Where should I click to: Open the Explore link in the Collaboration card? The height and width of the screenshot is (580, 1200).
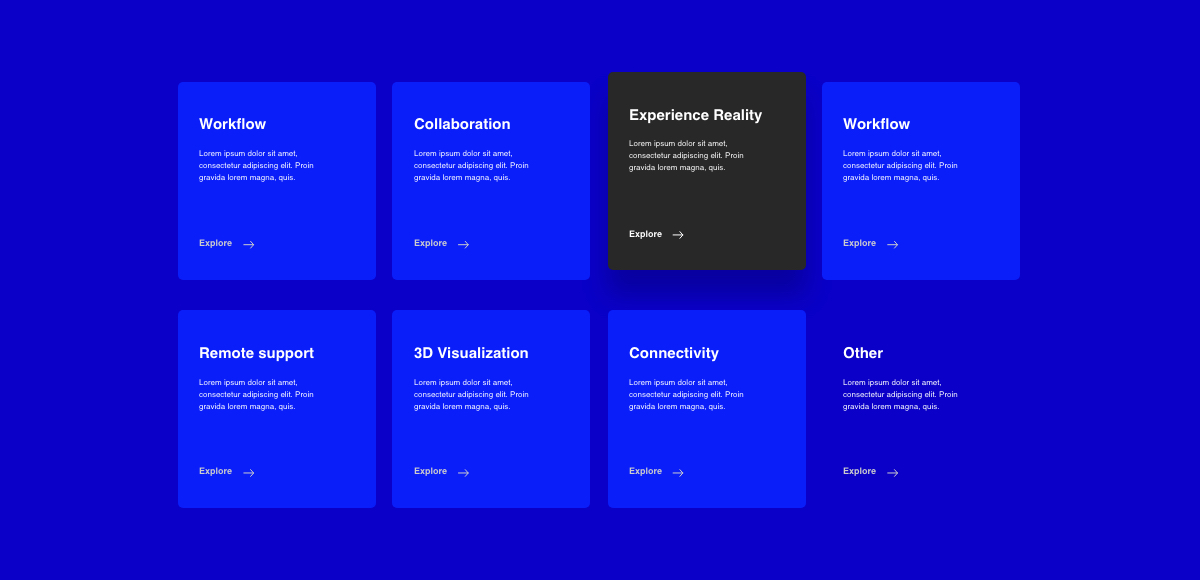pyautogui.click(x=430, y=243)
